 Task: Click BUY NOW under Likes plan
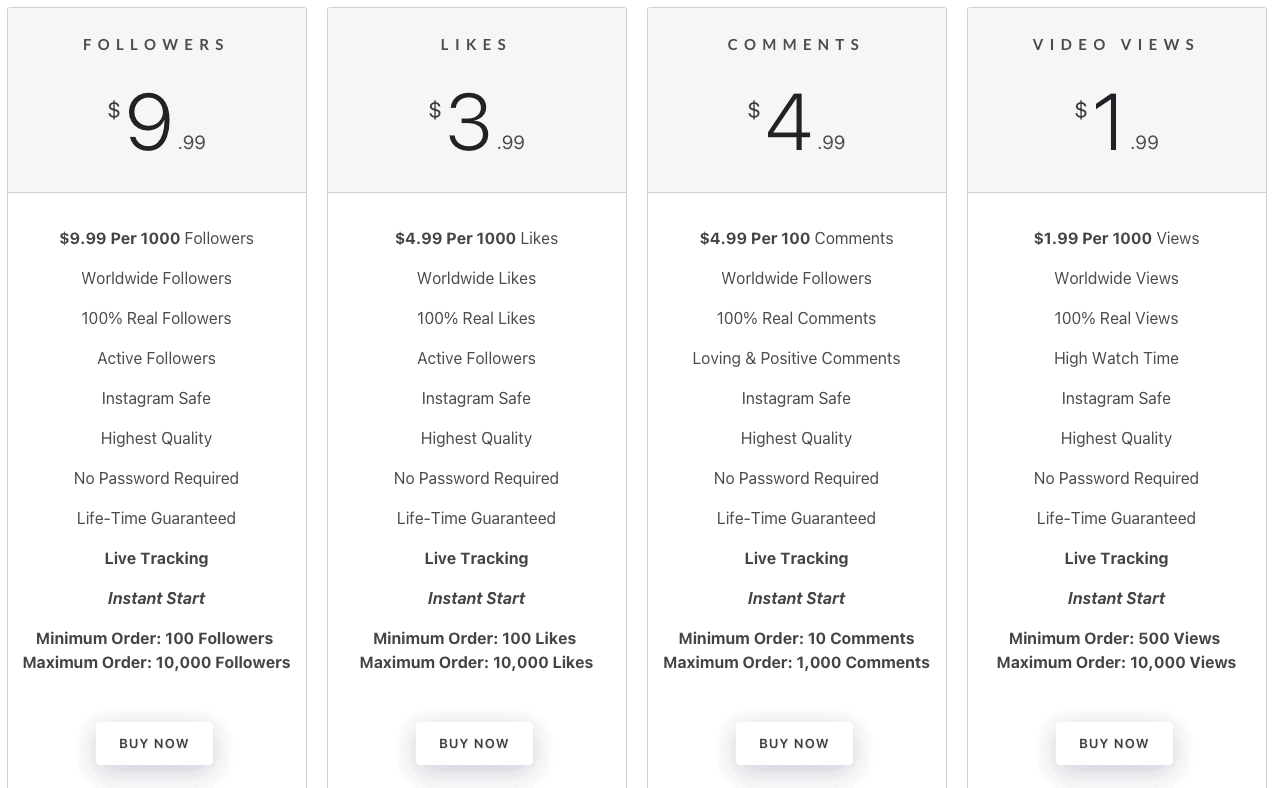click(474, 743)
